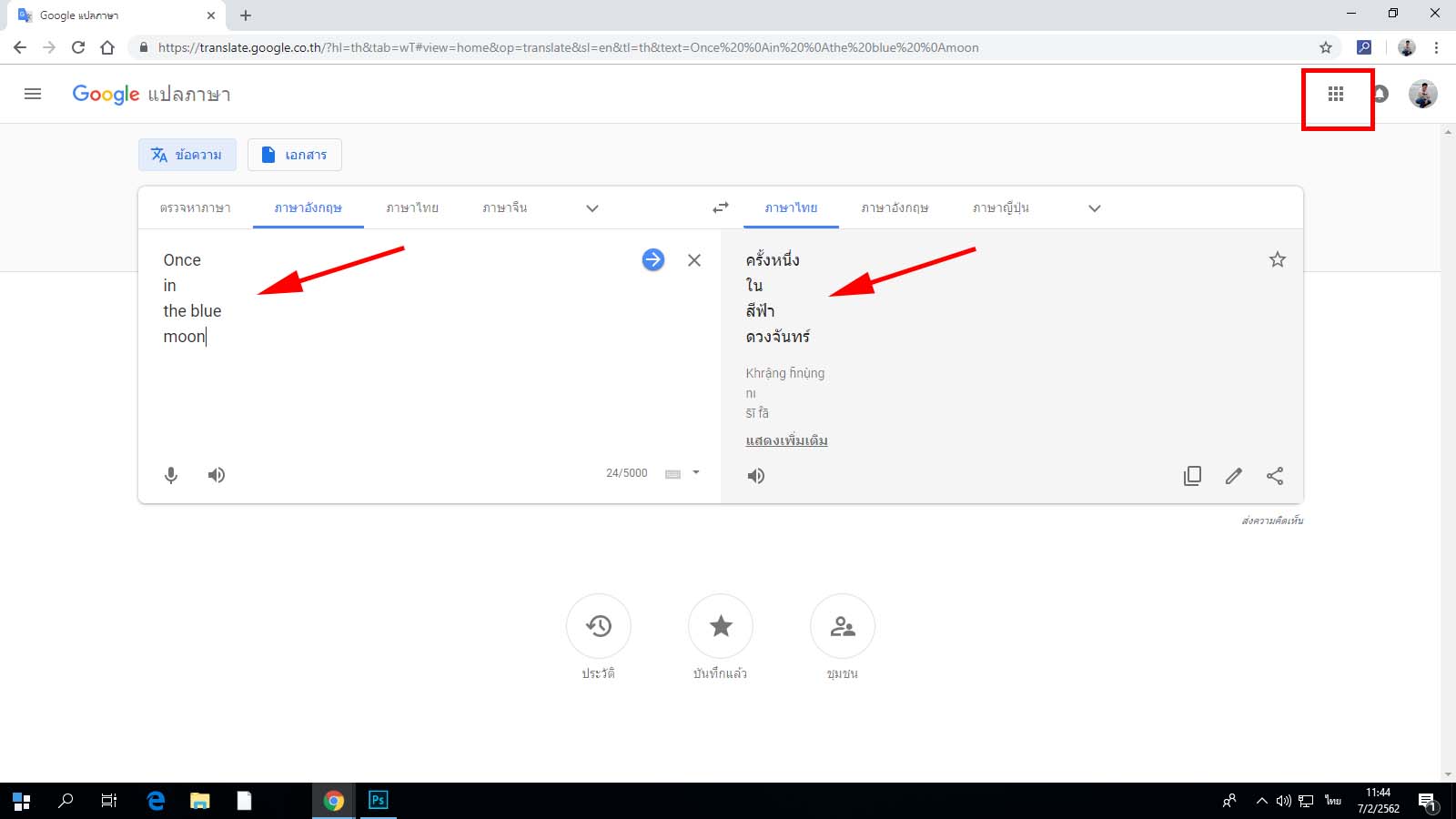Click the translated text ครั้งหนึ่ง
The image size is (1456, 819).
click(x=773, y=260)
